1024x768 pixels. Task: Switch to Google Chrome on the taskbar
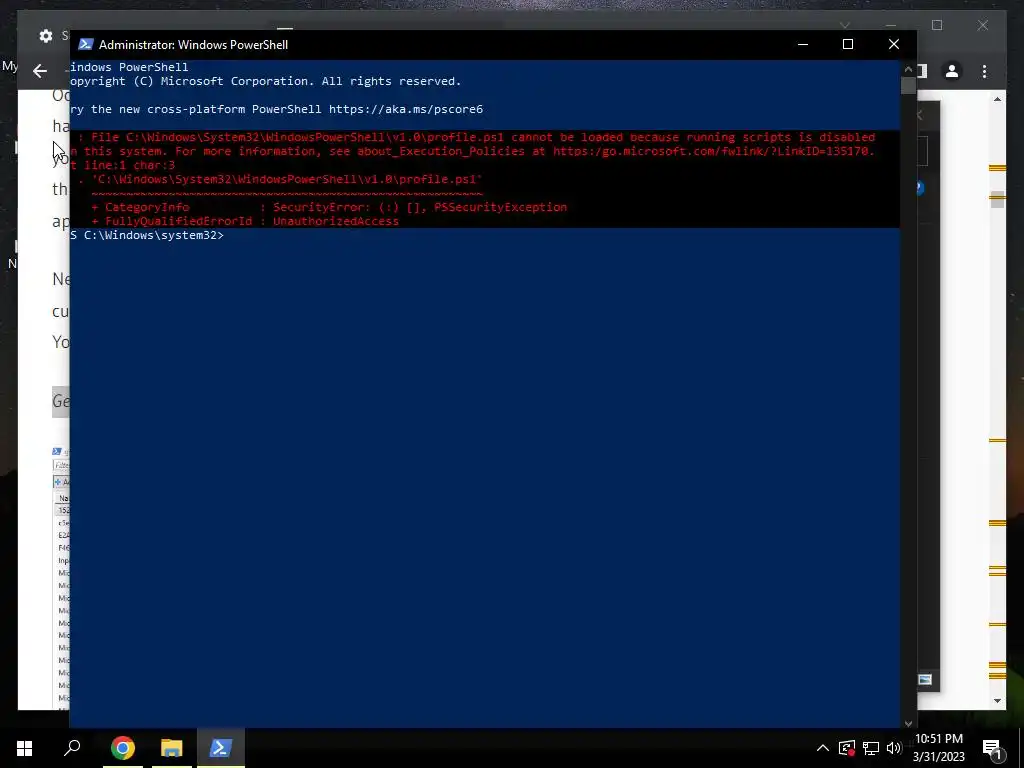coord(122,748)
